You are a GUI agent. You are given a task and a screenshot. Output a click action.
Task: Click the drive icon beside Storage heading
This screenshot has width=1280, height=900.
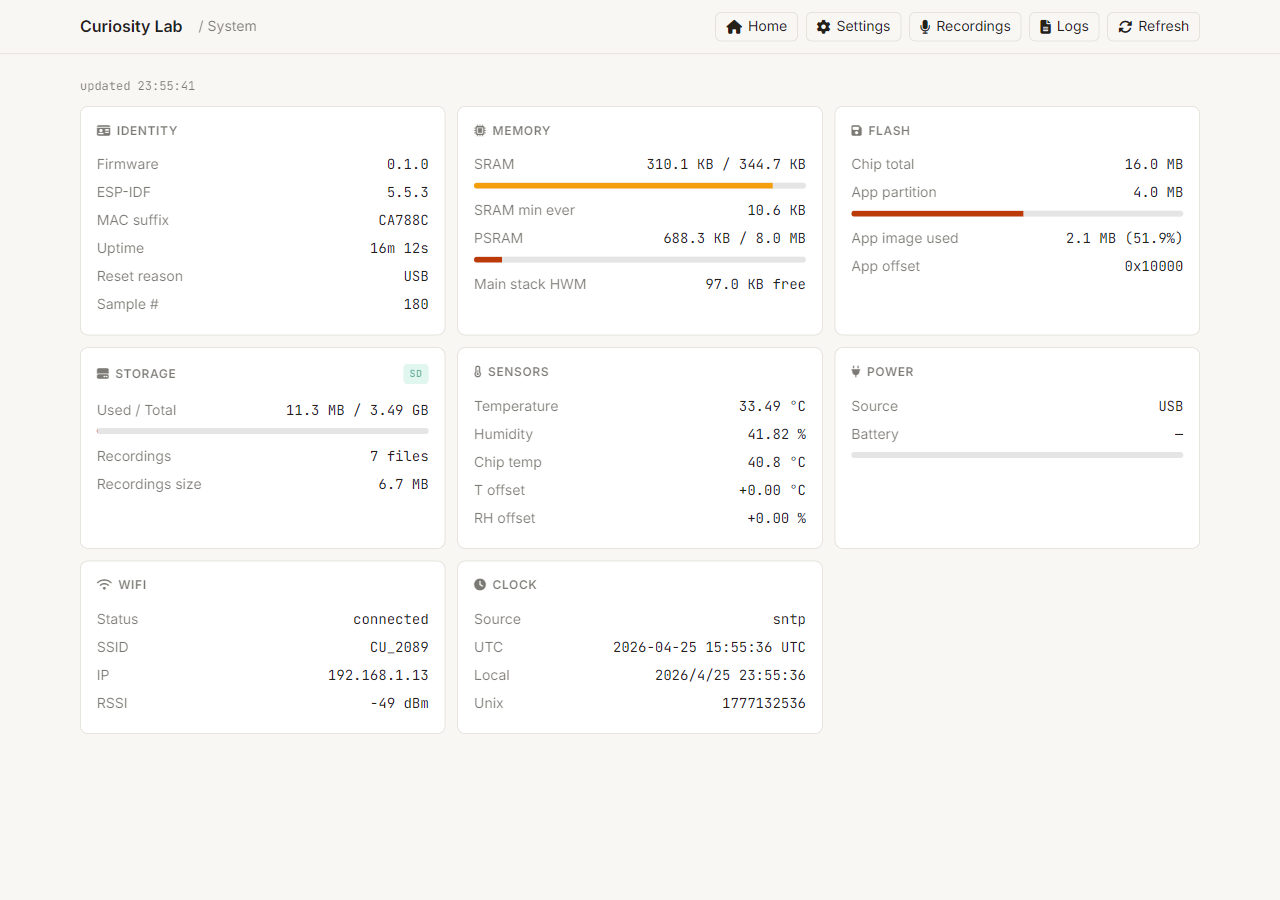[103, 374]
